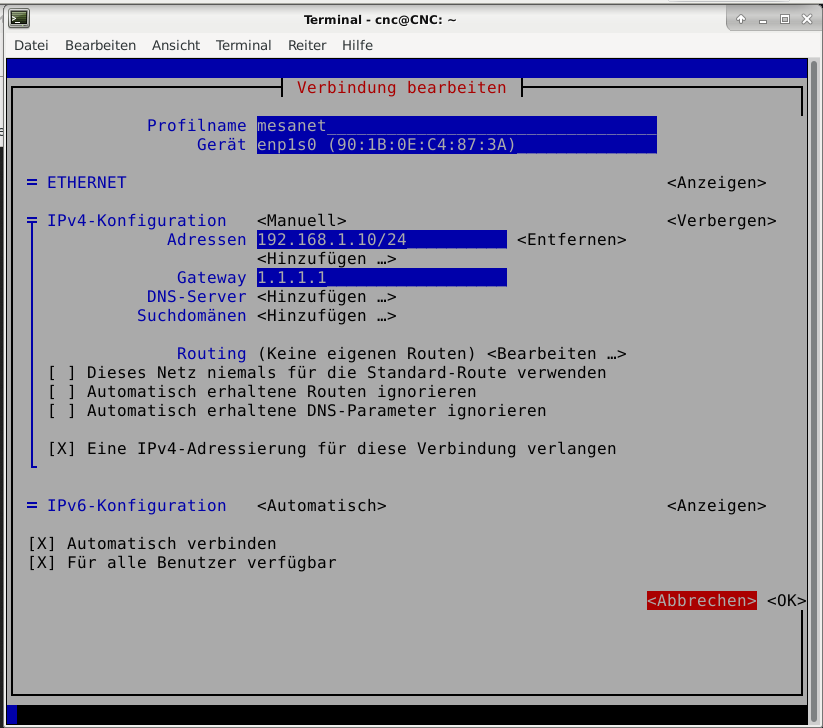The image size is (823, 728).
Task: Maximize the terminal window
Action: (785, 19)
